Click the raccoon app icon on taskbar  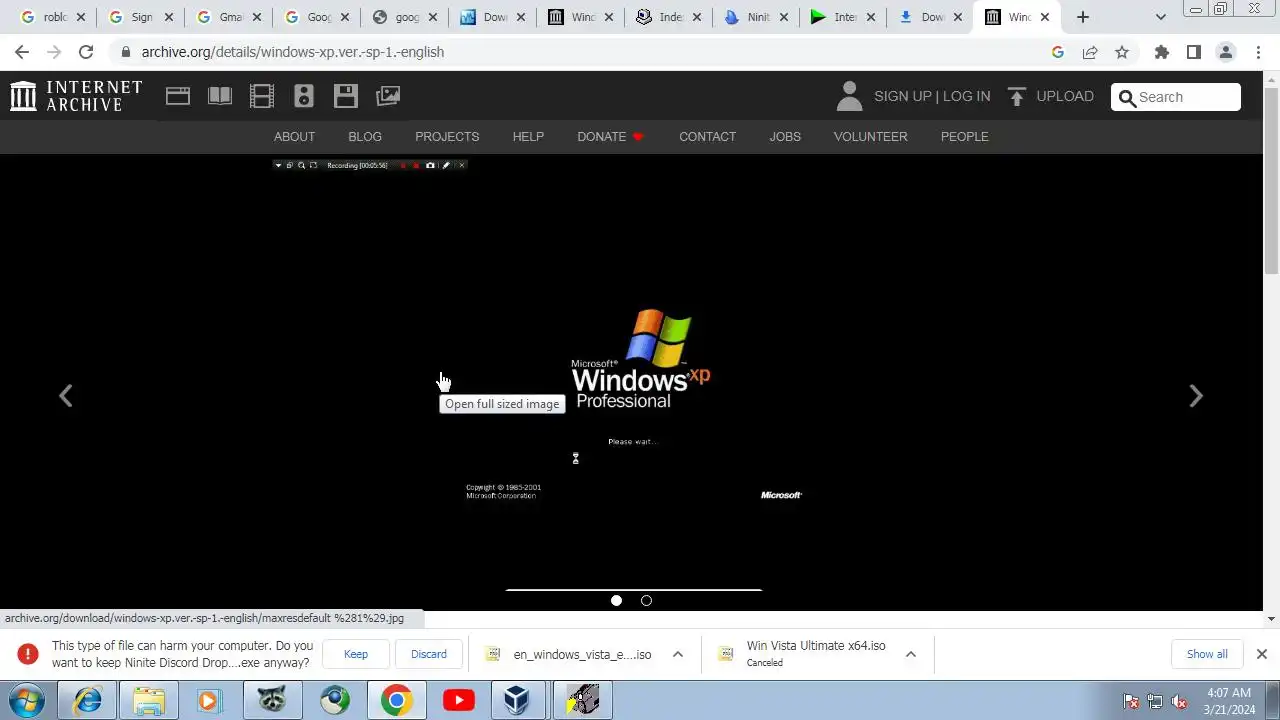pos(272,700)
